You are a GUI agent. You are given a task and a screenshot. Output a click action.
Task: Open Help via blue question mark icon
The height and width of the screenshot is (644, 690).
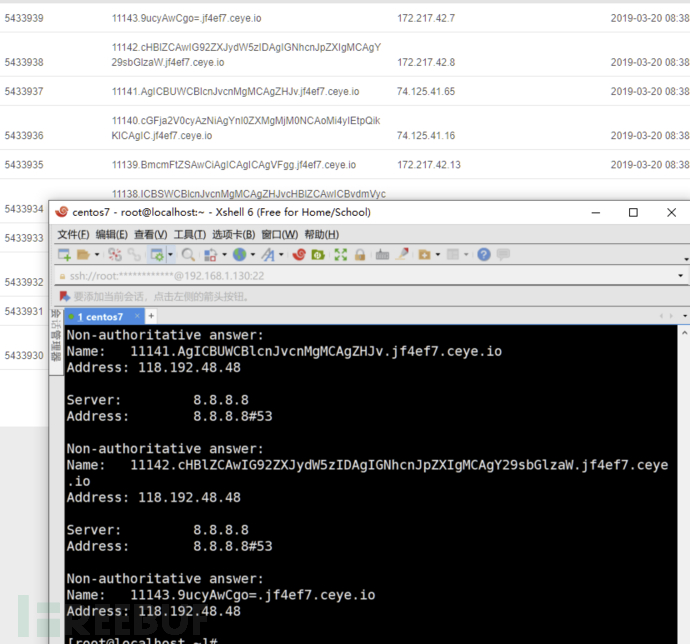[x=484, y=254]
